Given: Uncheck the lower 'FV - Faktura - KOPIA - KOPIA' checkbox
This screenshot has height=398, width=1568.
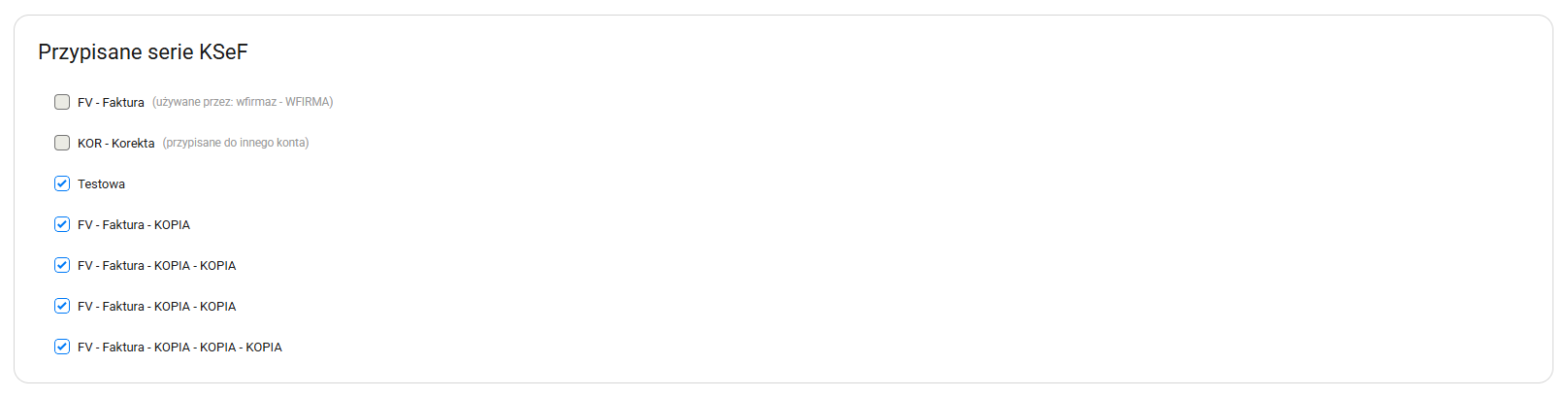Looking at the screenshot, I should tap(62, 306).
